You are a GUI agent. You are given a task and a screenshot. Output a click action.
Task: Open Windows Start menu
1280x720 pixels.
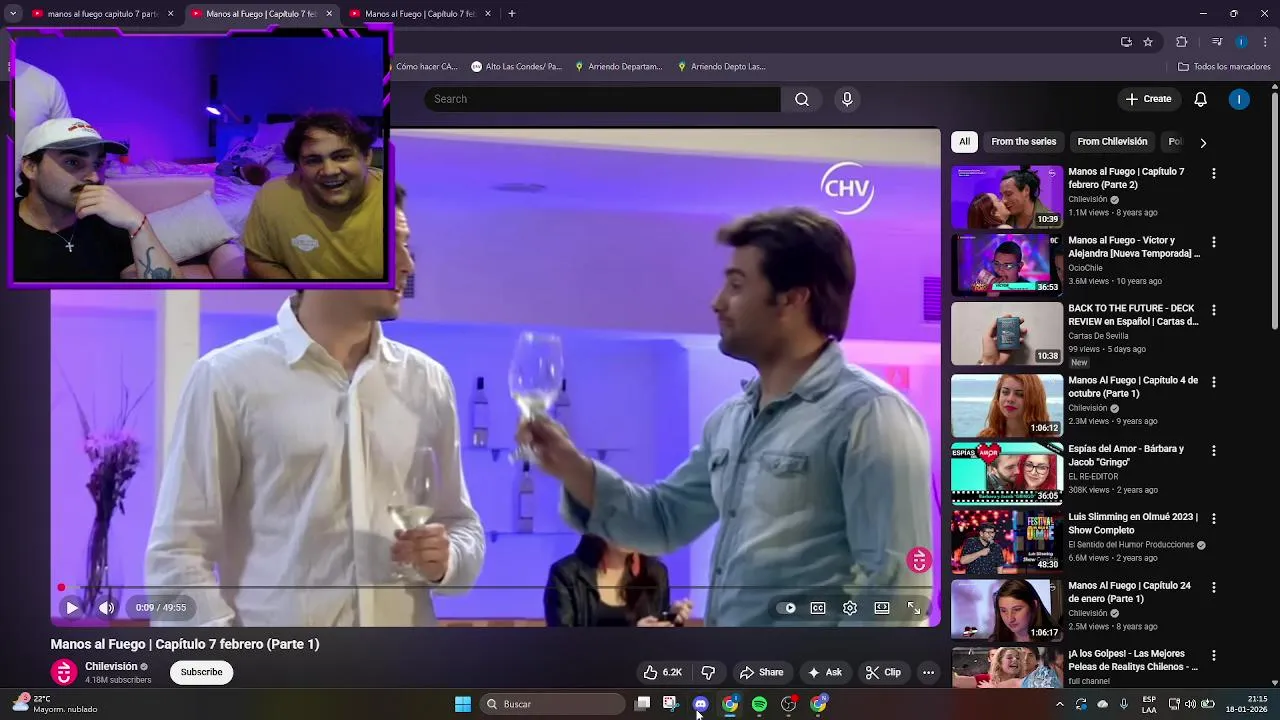(463, 704)
